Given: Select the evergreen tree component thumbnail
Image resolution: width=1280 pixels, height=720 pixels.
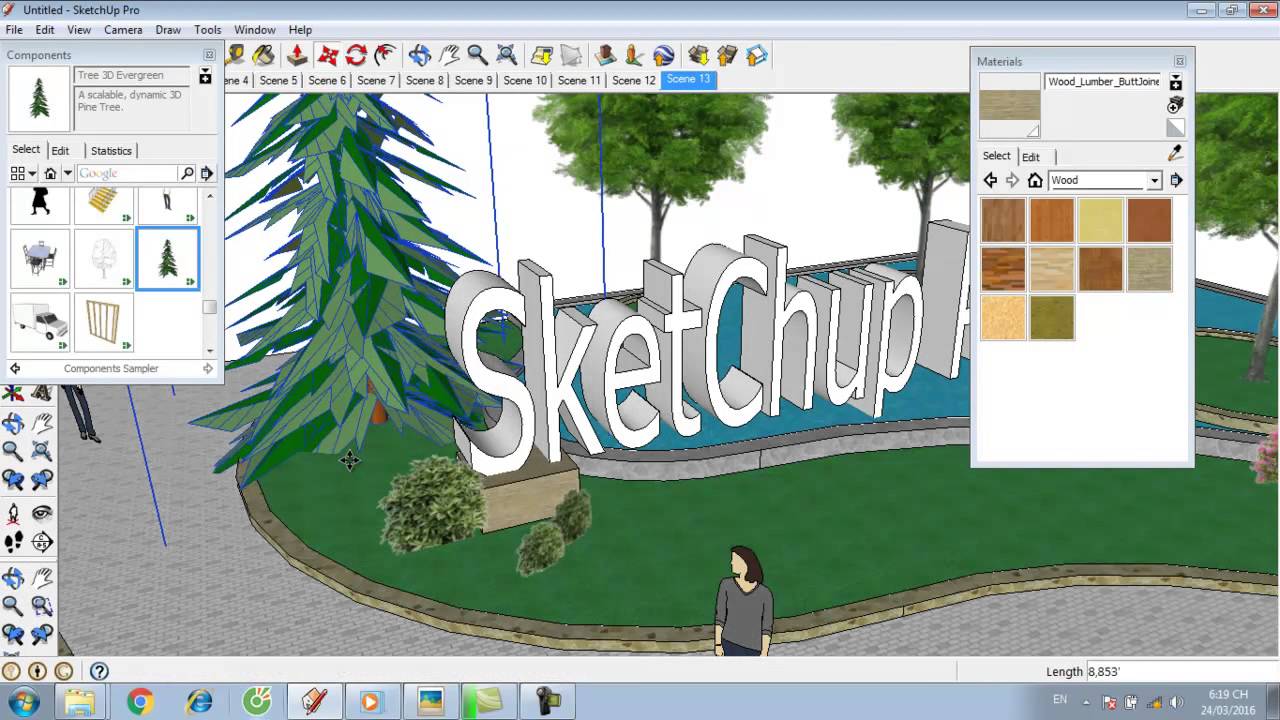Looking at the screenshot, I should pyautogui.click(x=167, y=258).
